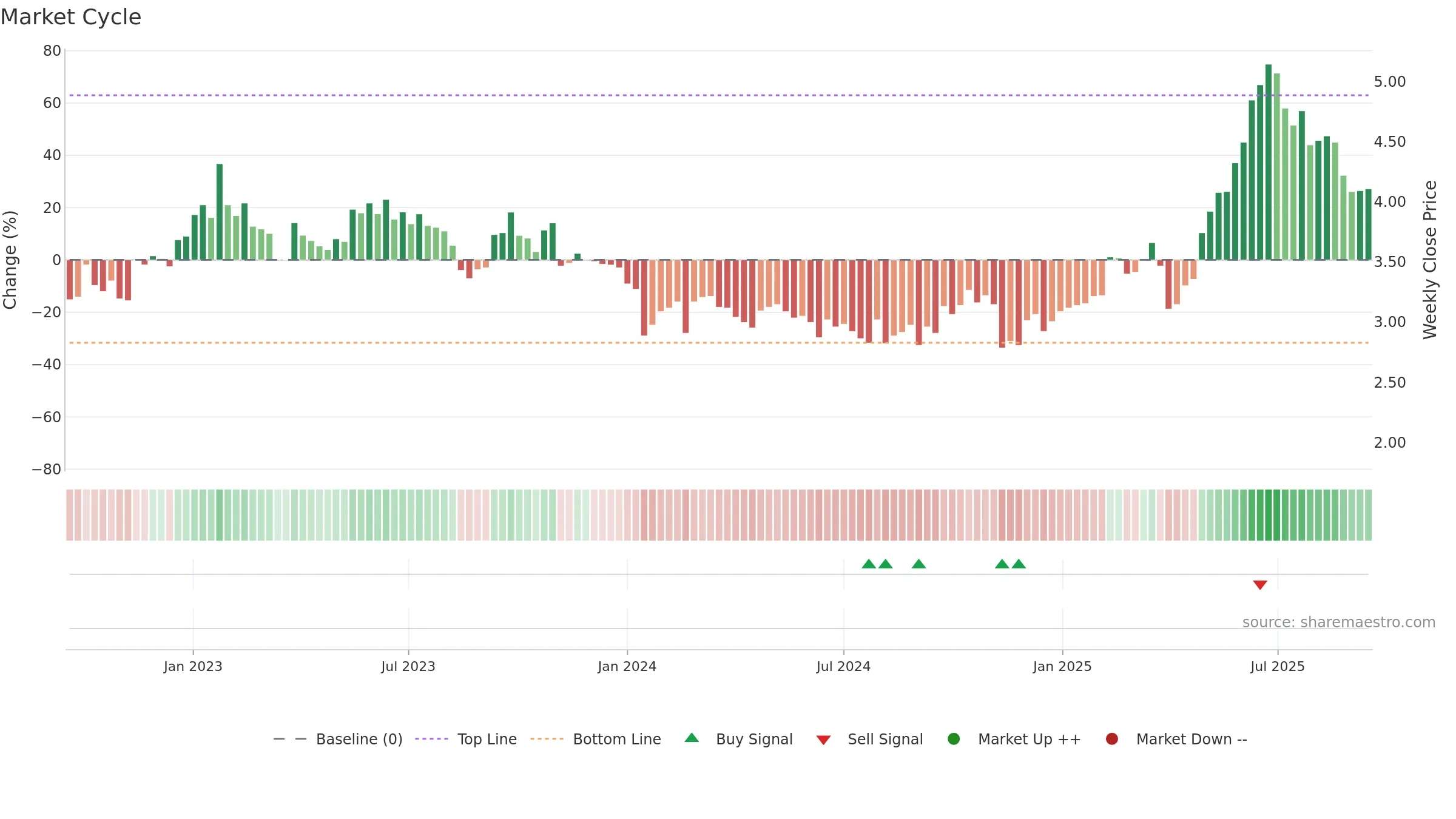Click the grey dashed Baseline legend sample
Viewport: 1456px width, 819px height.
click(x=290, y=739)
